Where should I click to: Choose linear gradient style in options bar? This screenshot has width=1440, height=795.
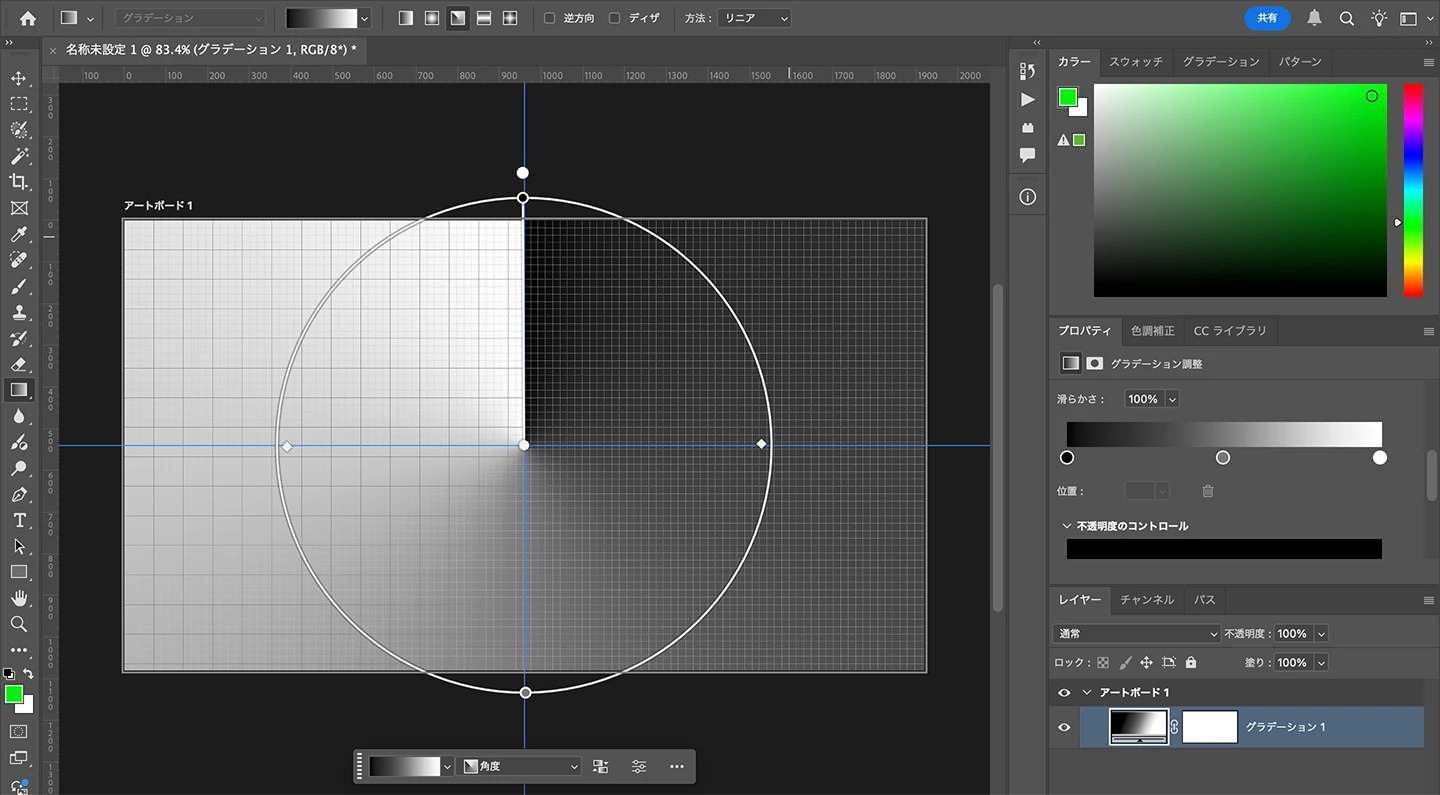[405, 18]
